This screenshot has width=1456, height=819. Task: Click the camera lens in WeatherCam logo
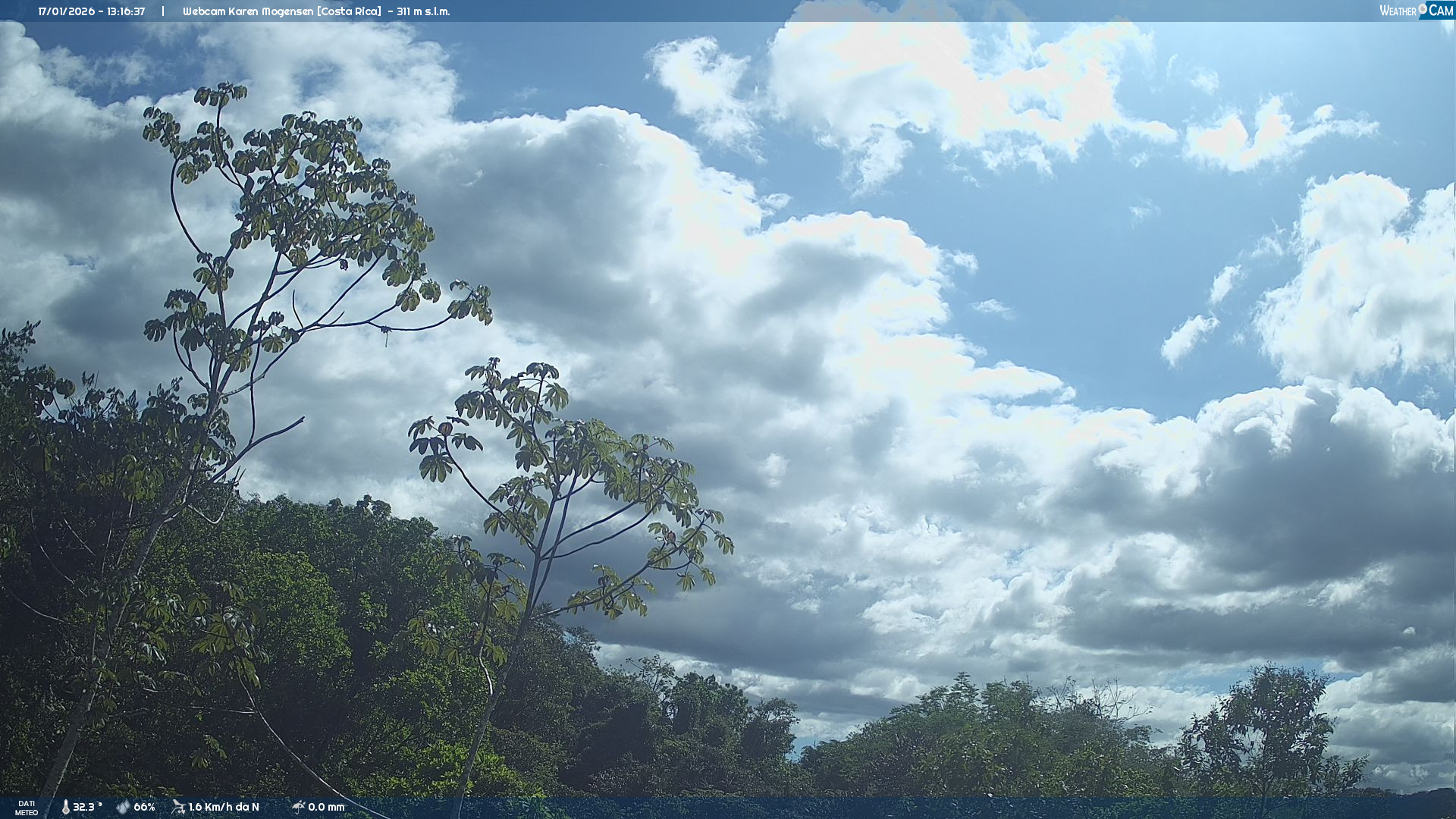(x=1423, y=9)
